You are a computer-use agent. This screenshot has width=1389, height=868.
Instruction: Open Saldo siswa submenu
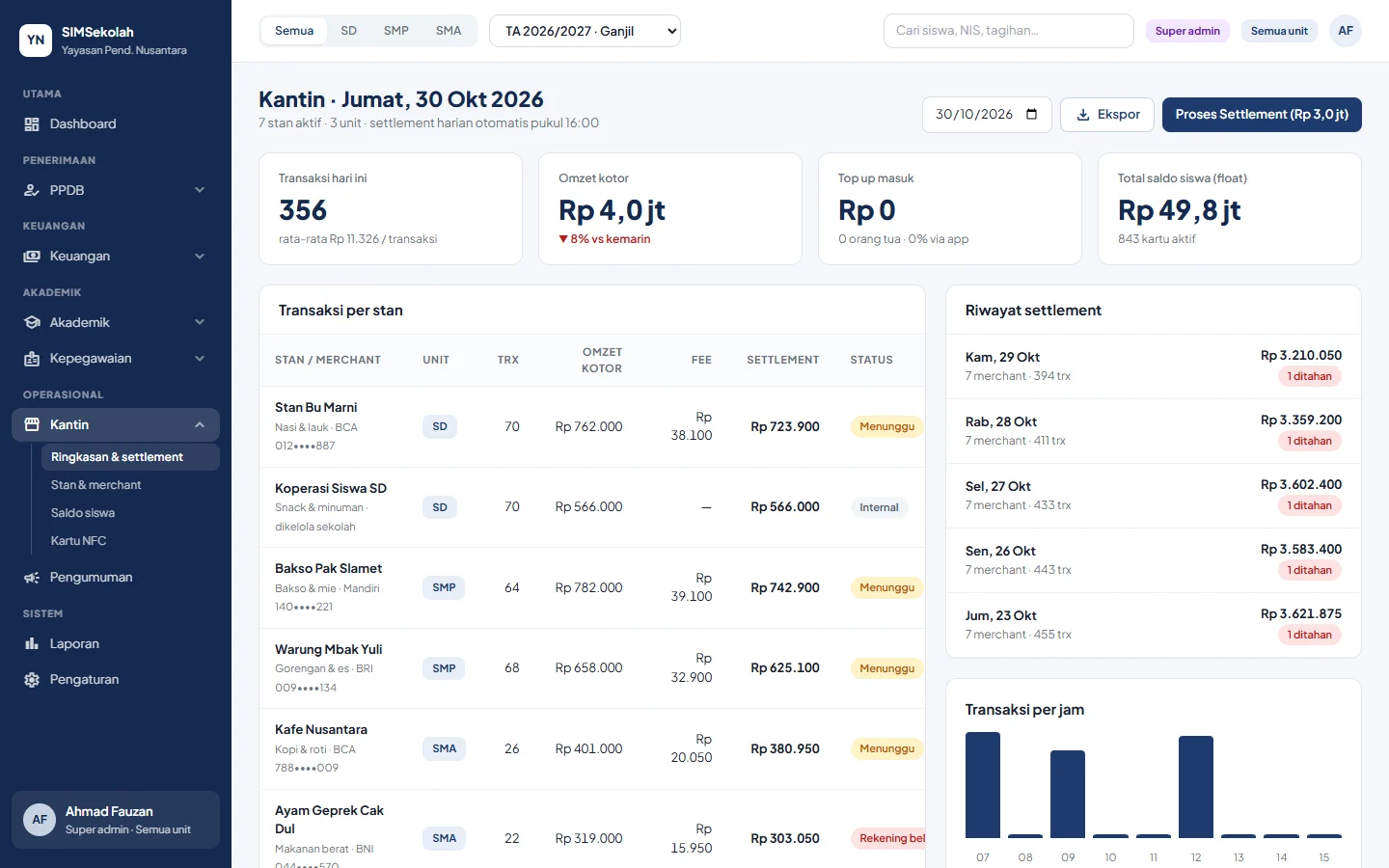[x=130, y=513]
